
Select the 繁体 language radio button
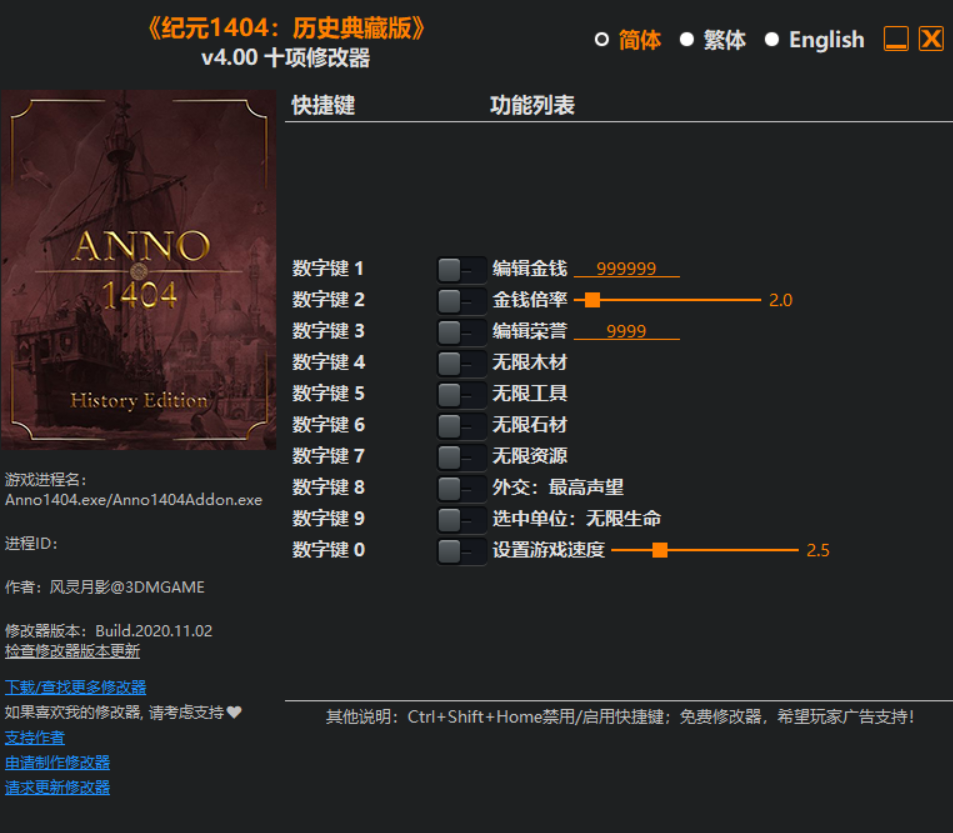(x=687, y=40)
